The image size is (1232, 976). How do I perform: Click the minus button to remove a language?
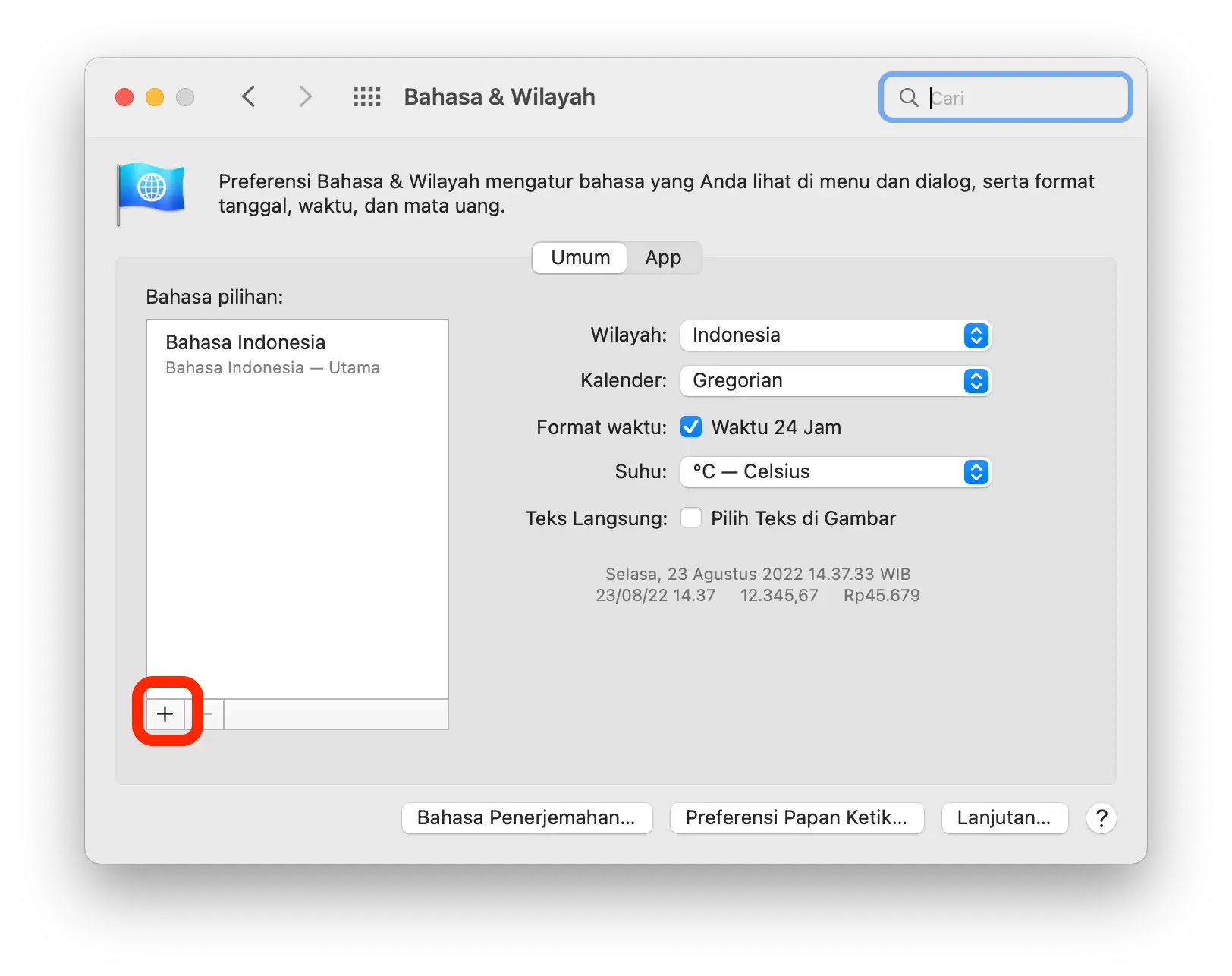[x=207, y=713]
